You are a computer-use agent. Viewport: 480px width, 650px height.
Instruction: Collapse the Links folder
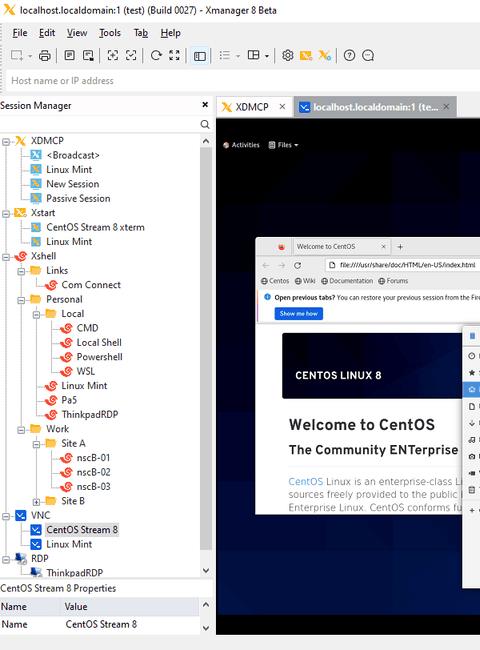(x=21, y=272)
